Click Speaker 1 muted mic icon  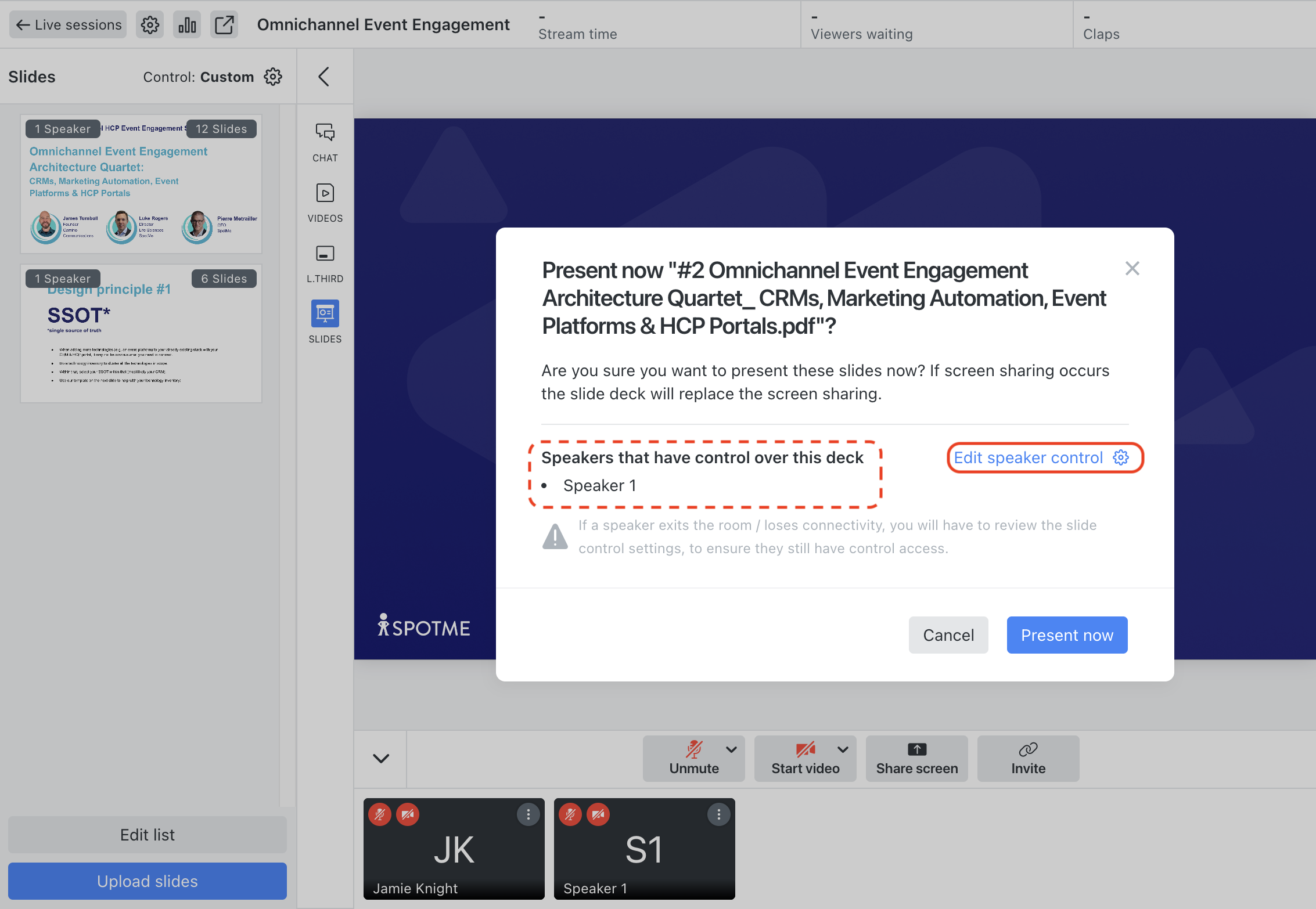570,814
